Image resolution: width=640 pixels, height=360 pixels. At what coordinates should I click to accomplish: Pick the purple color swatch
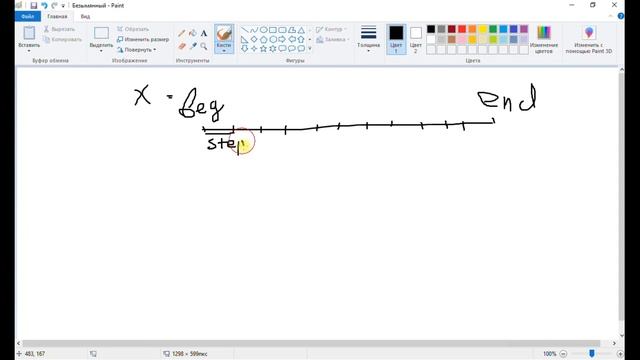pyautogui.click(x=524, y=29)
